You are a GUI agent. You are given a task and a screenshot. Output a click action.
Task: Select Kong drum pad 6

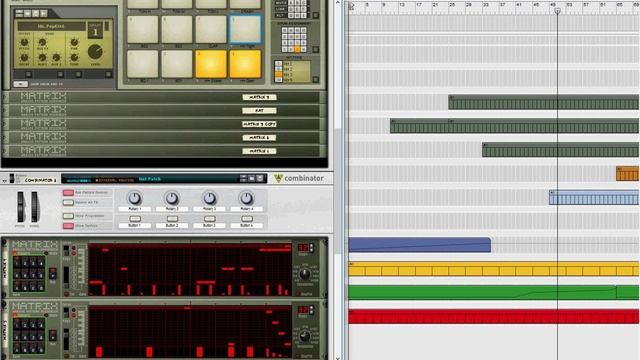[176, 29]
